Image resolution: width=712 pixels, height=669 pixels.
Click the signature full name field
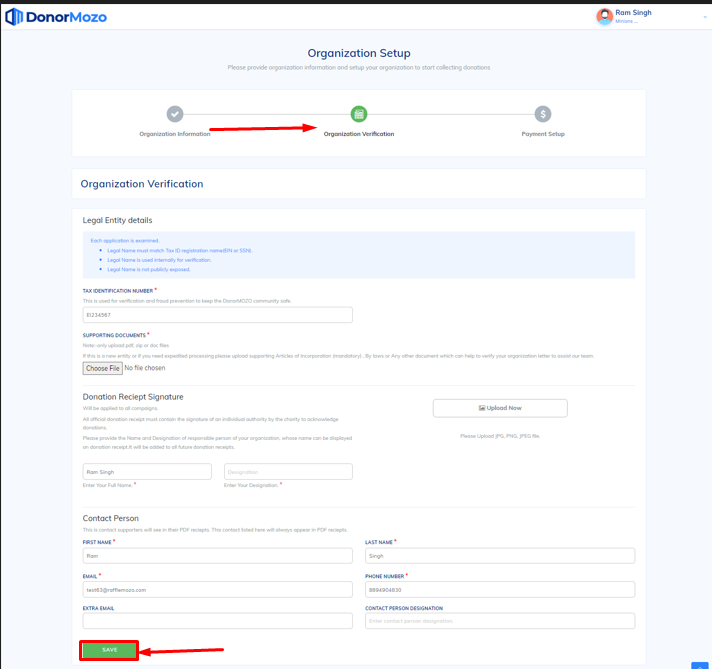(x=147, y=471)
